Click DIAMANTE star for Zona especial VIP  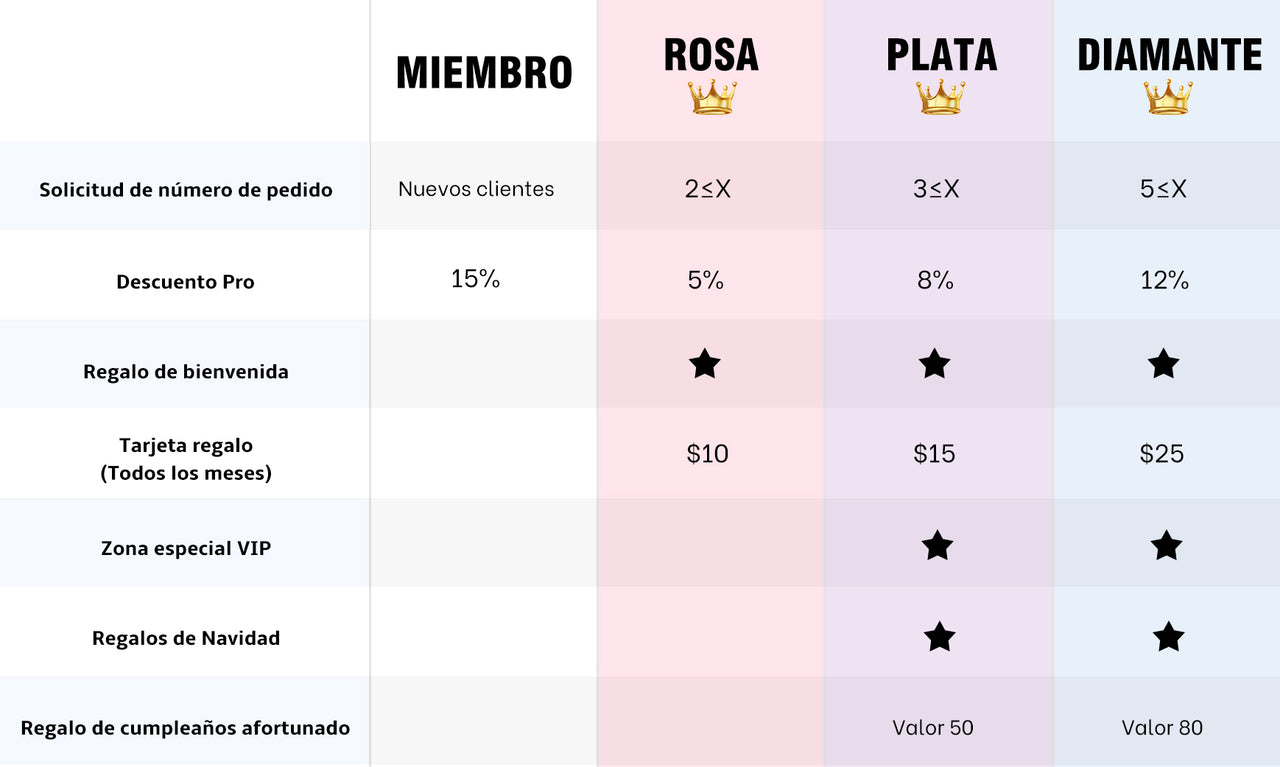[x=1166, y=546]
